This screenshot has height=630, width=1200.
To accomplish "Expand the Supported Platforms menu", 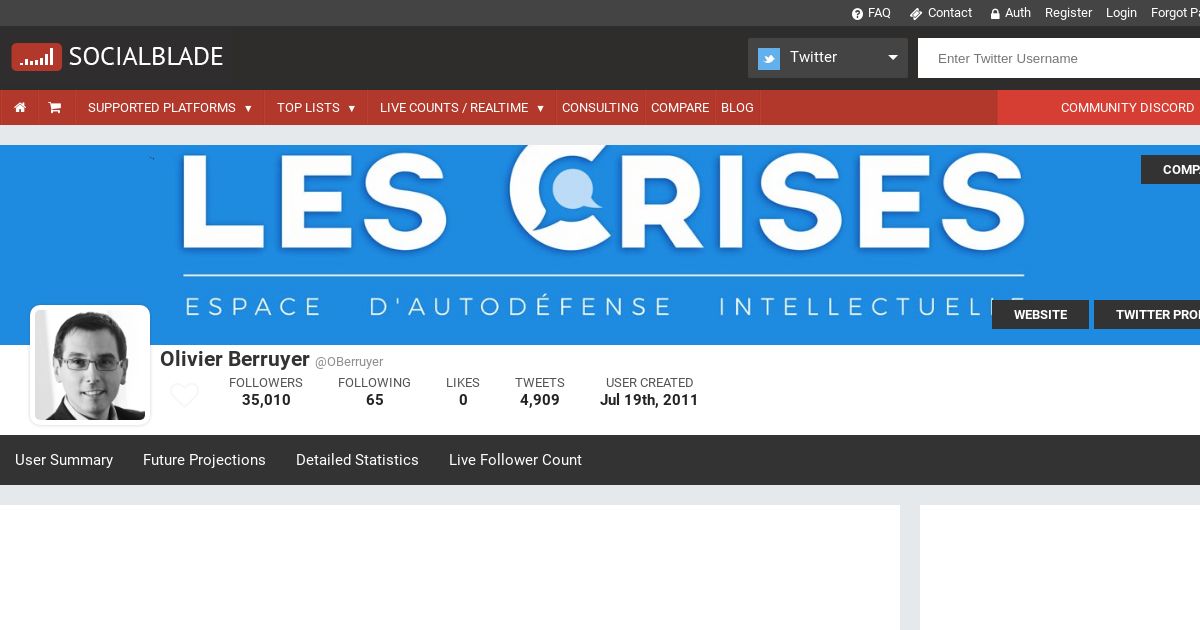I will click(170, 108).
